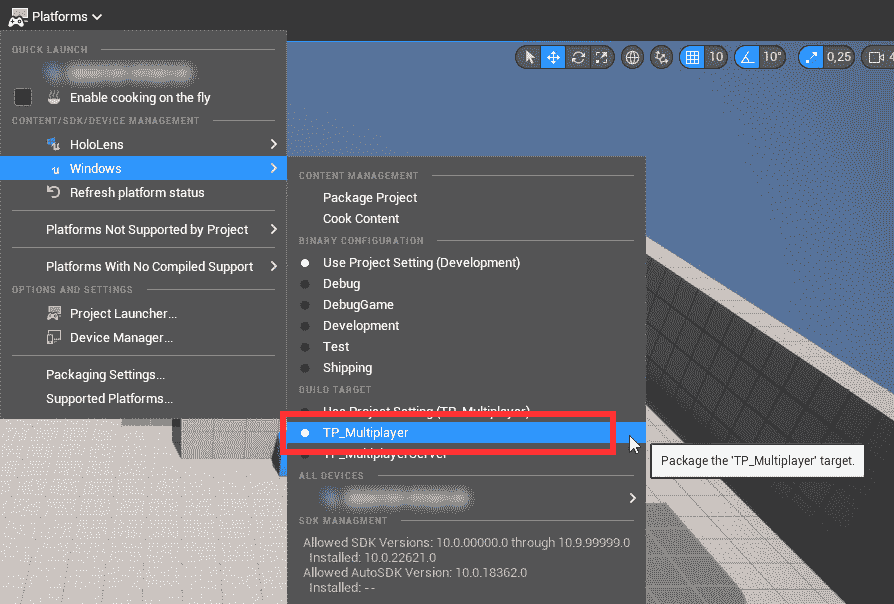
Task: Click the camera speed icon
Action: [x=876, y=57]
